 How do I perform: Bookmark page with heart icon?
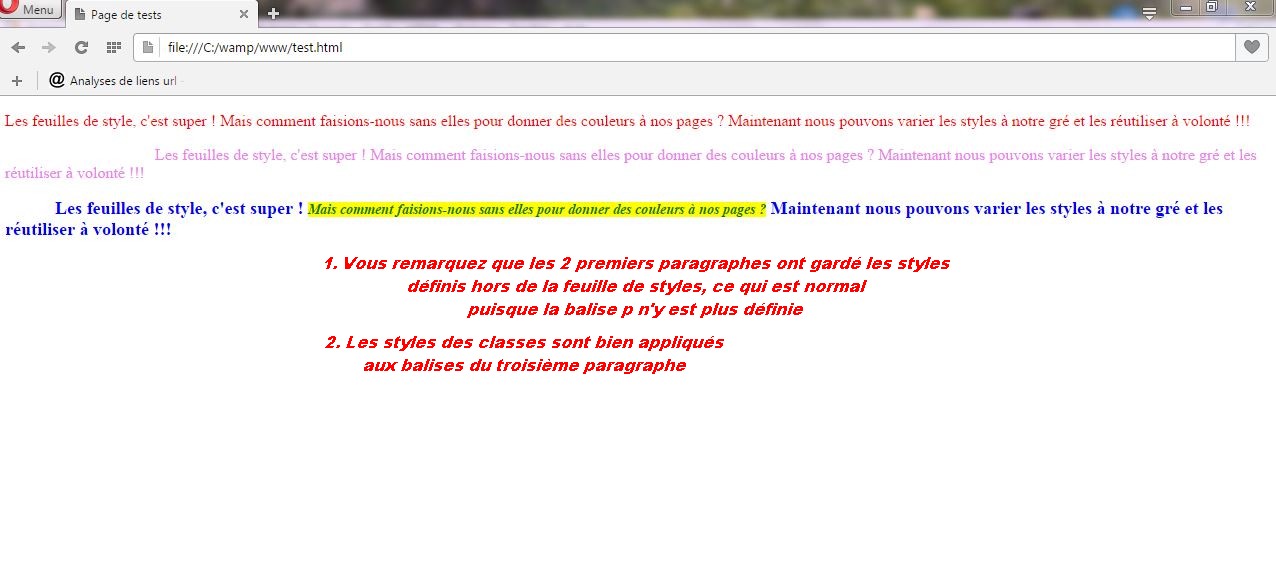[1251, 47]
